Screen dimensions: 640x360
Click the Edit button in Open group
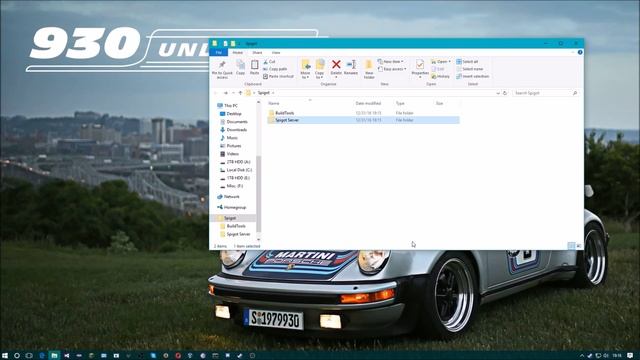pyautogui.click(x=438, y=69)
